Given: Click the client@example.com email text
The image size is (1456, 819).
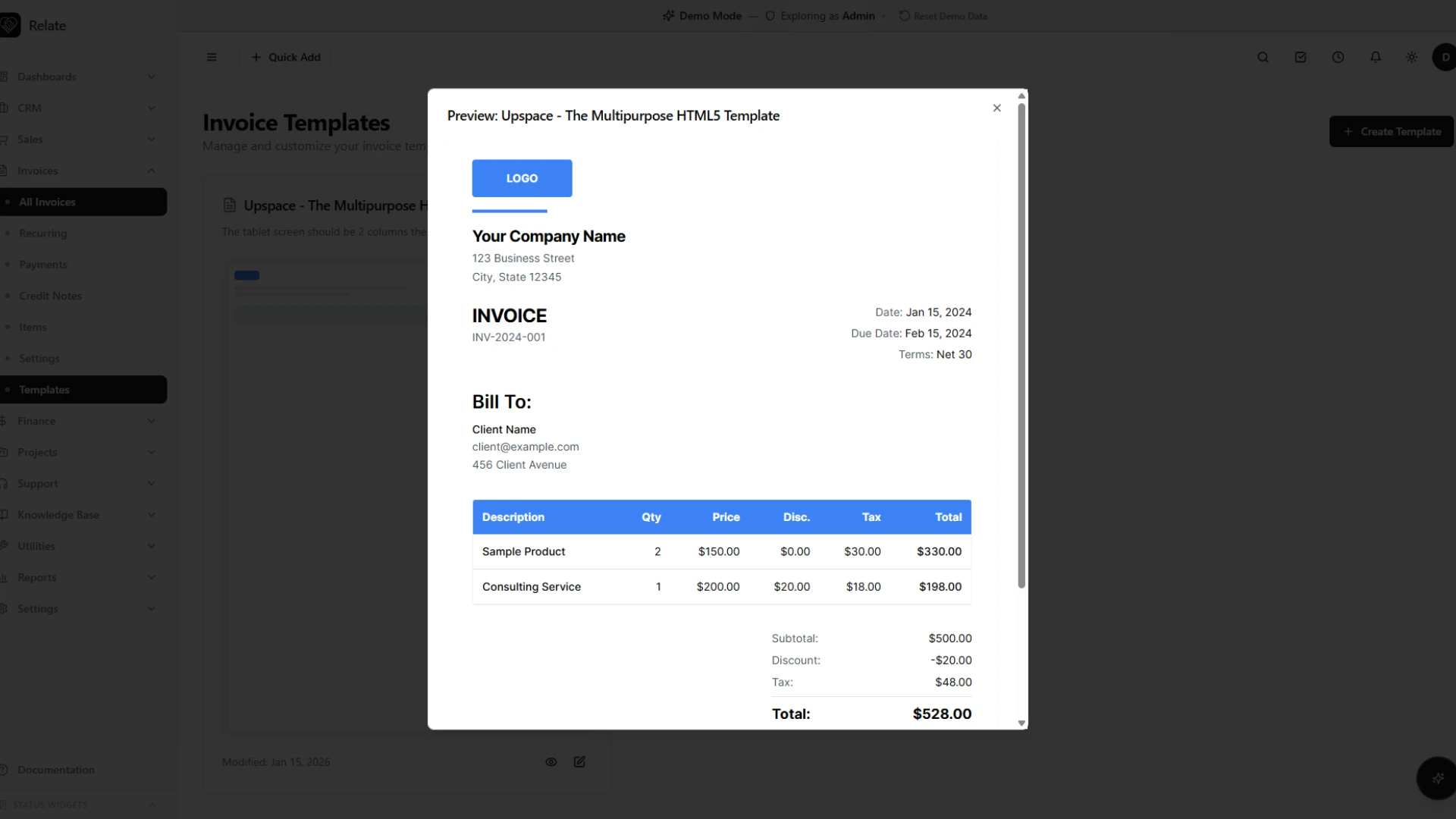Looking at the screenshot, I should tap(526, 447).
